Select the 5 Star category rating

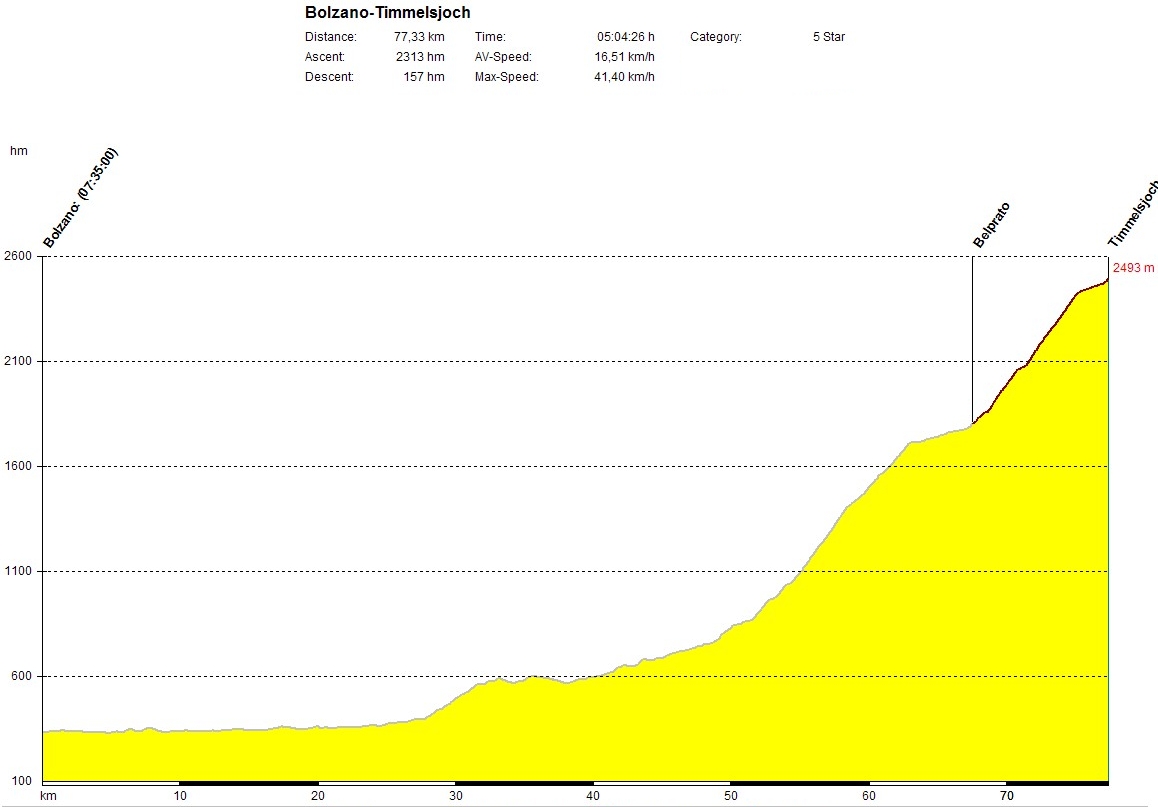(829, 37)
